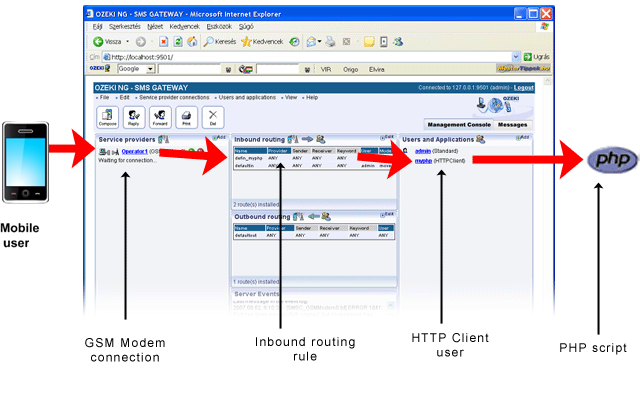This screenshot has height=400, width=640.
Task: Click the IE printer toolbar icon
Action: tap(331, 42)
